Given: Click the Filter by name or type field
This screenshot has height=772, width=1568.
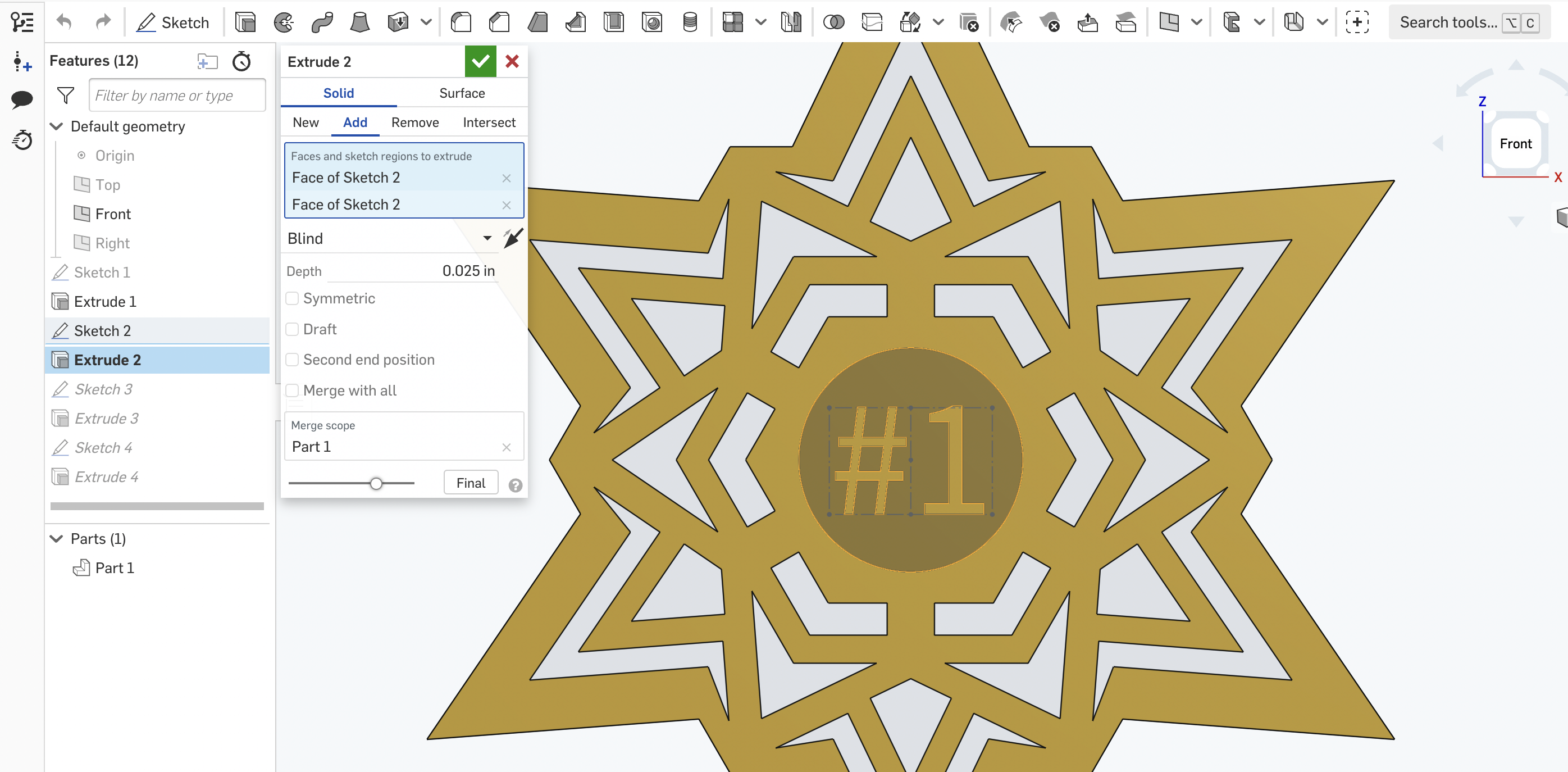Looking at the screenshot, I should tap(177, 95).
